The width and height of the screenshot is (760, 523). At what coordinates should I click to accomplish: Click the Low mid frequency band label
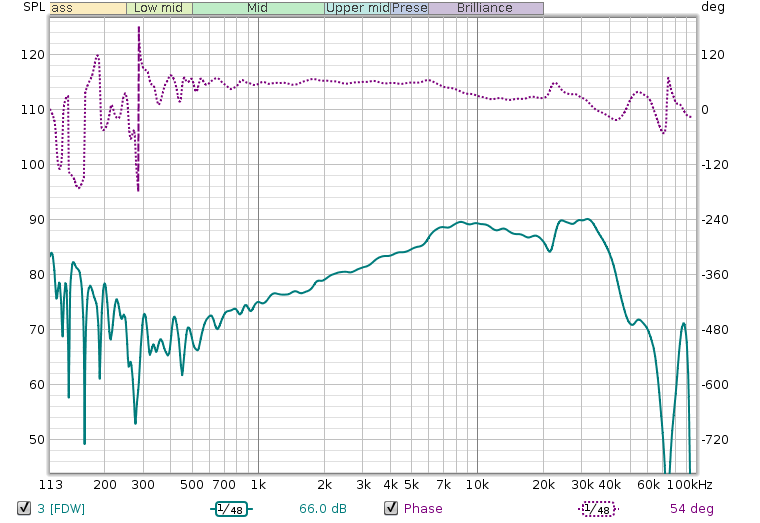click(158, 8)
